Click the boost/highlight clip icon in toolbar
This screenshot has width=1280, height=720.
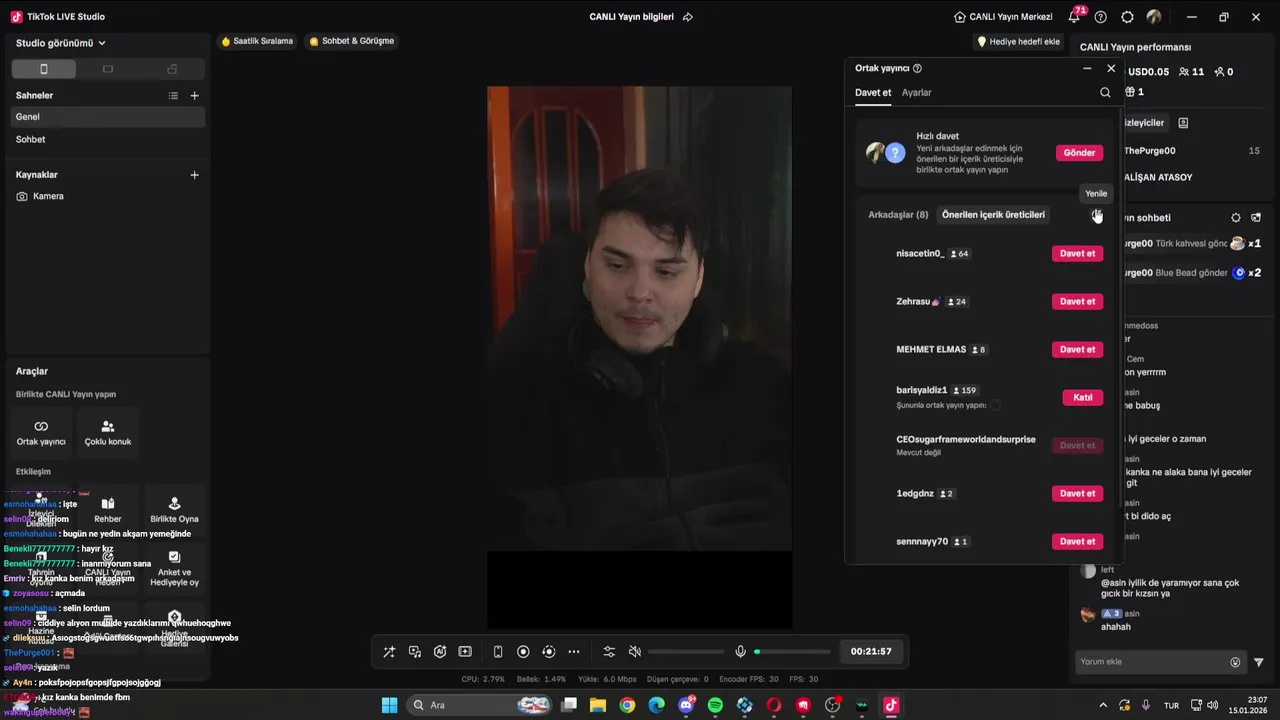[465, 652]
